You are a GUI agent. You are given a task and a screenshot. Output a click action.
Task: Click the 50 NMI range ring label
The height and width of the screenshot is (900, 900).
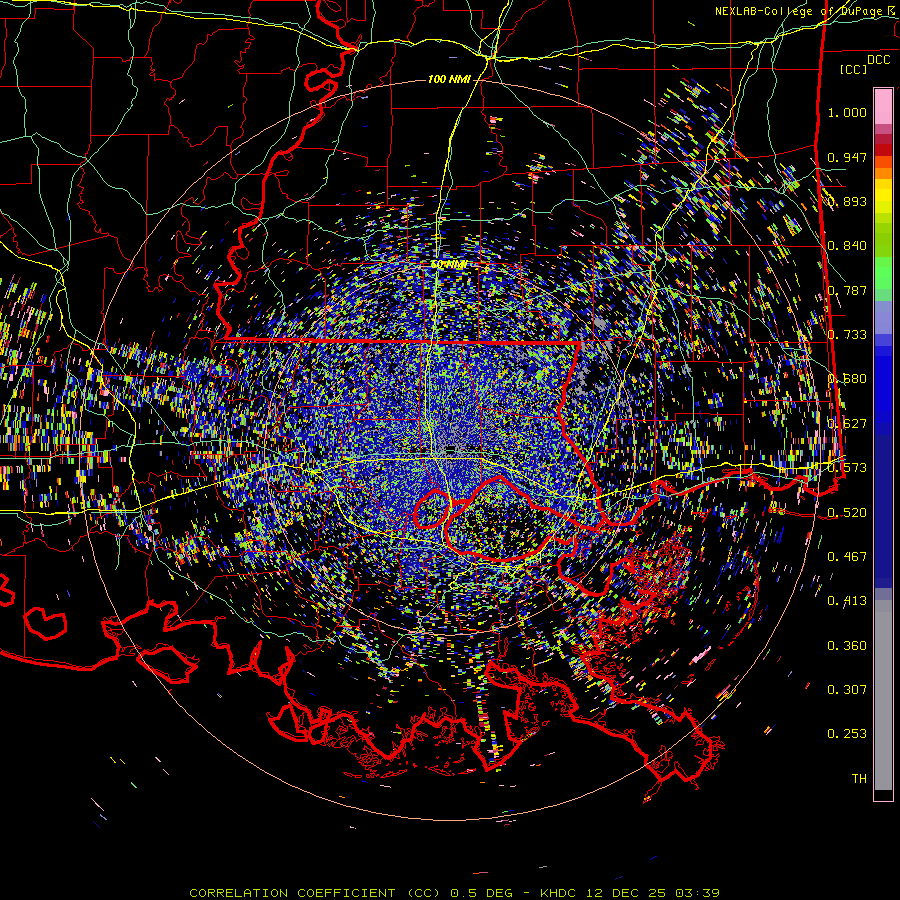(449, 265)
